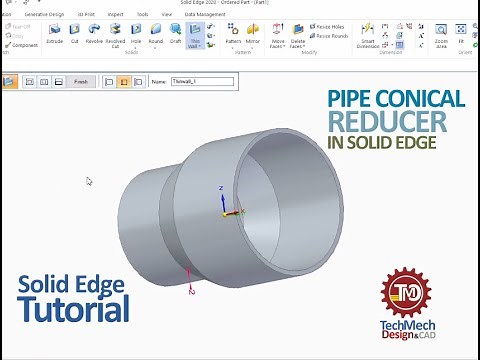Click the greyed Tear-Off command
This screenshot has height=360, width=480.
[x=18, y=26]
